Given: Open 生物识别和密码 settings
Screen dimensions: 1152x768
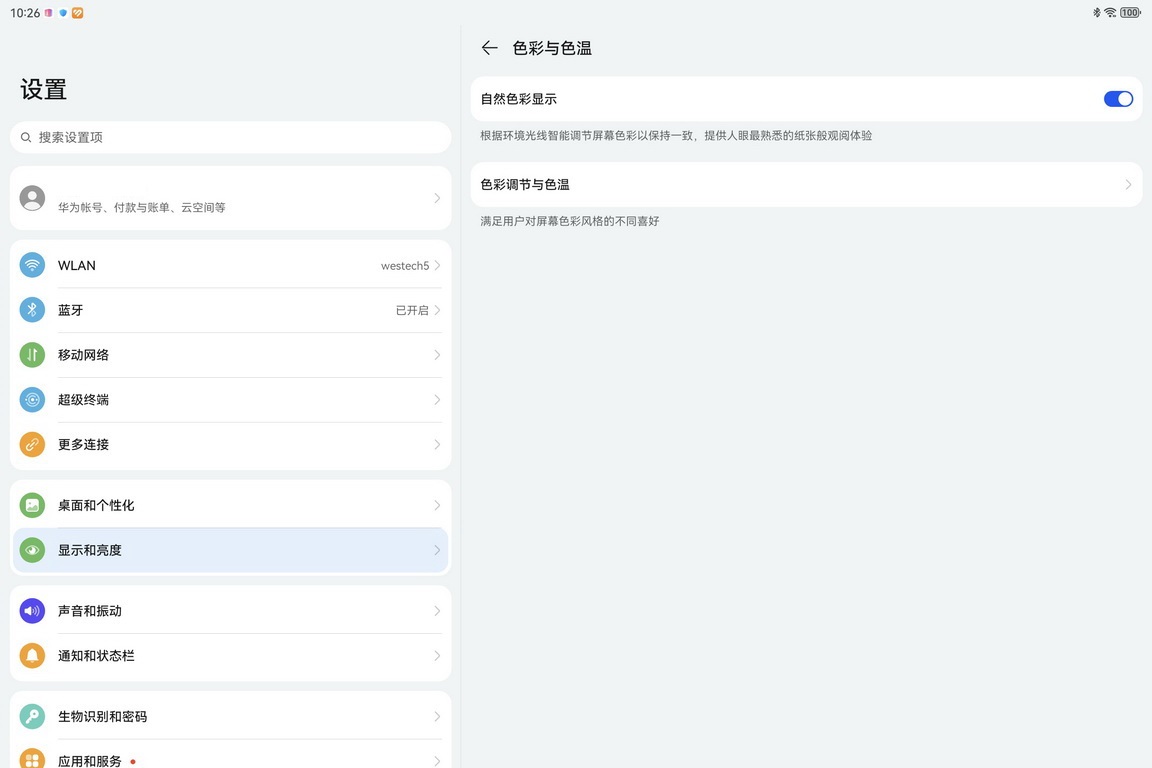Looking at the screenshot, I should pyautogui.click(x=231, y=717).
